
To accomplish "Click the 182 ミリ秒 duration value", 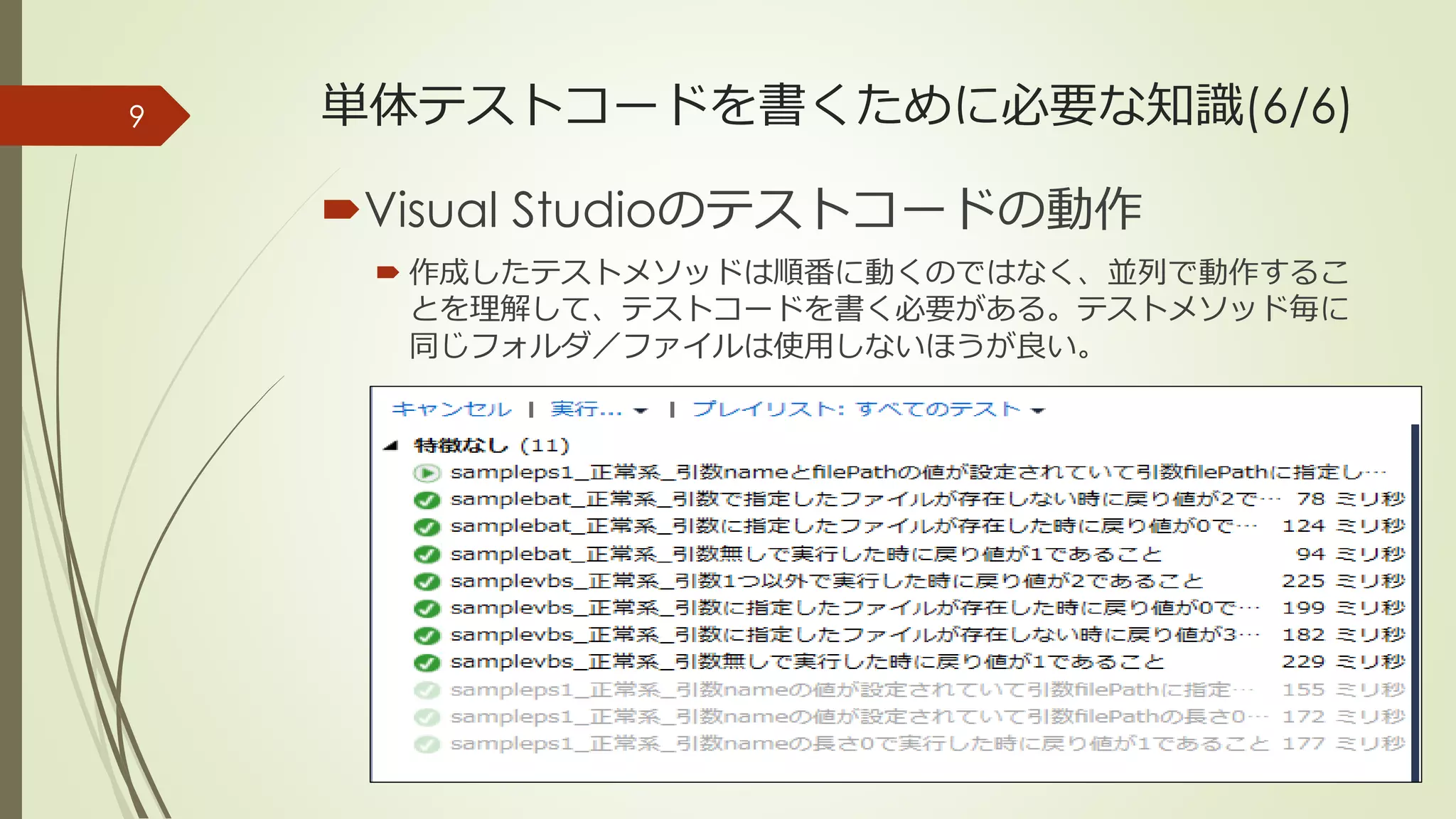I will [x=1344, y=634].
